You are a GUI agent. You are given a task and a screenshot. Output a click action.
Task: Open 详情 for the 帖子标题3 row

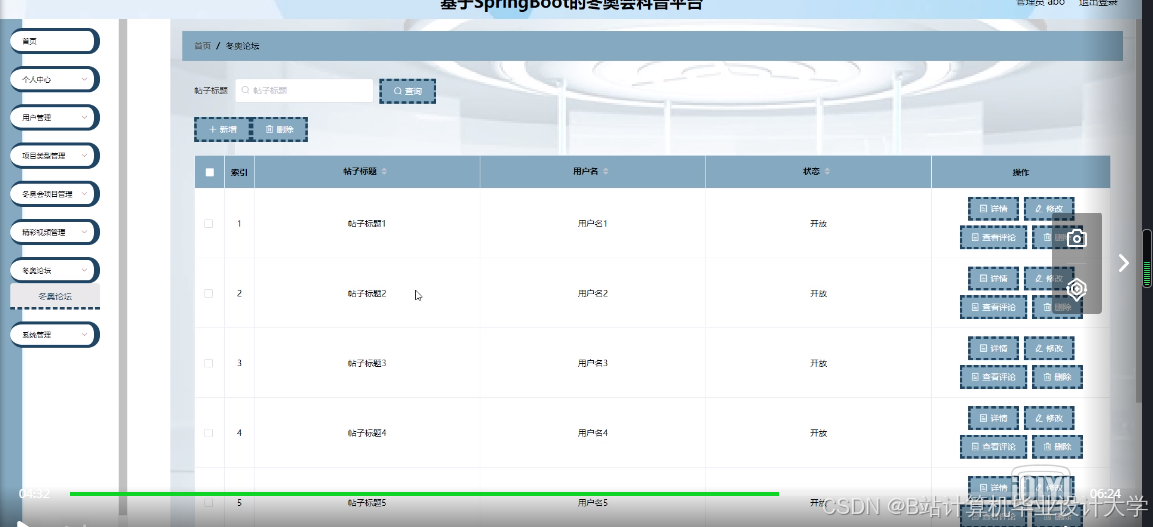(993, 348)
